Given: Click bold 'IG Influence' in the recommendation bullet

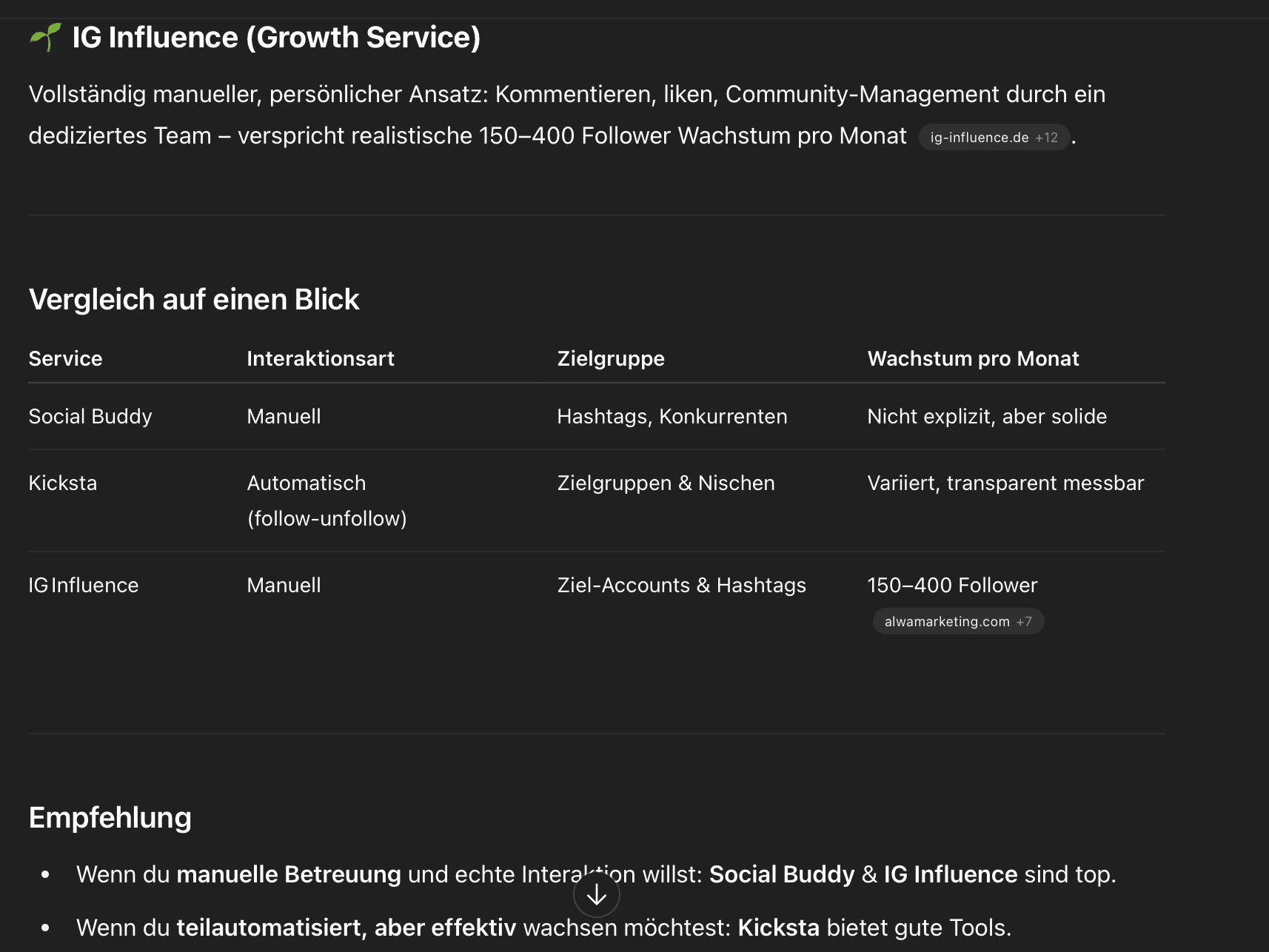Looking at the screenshot, I should point(951,874).
